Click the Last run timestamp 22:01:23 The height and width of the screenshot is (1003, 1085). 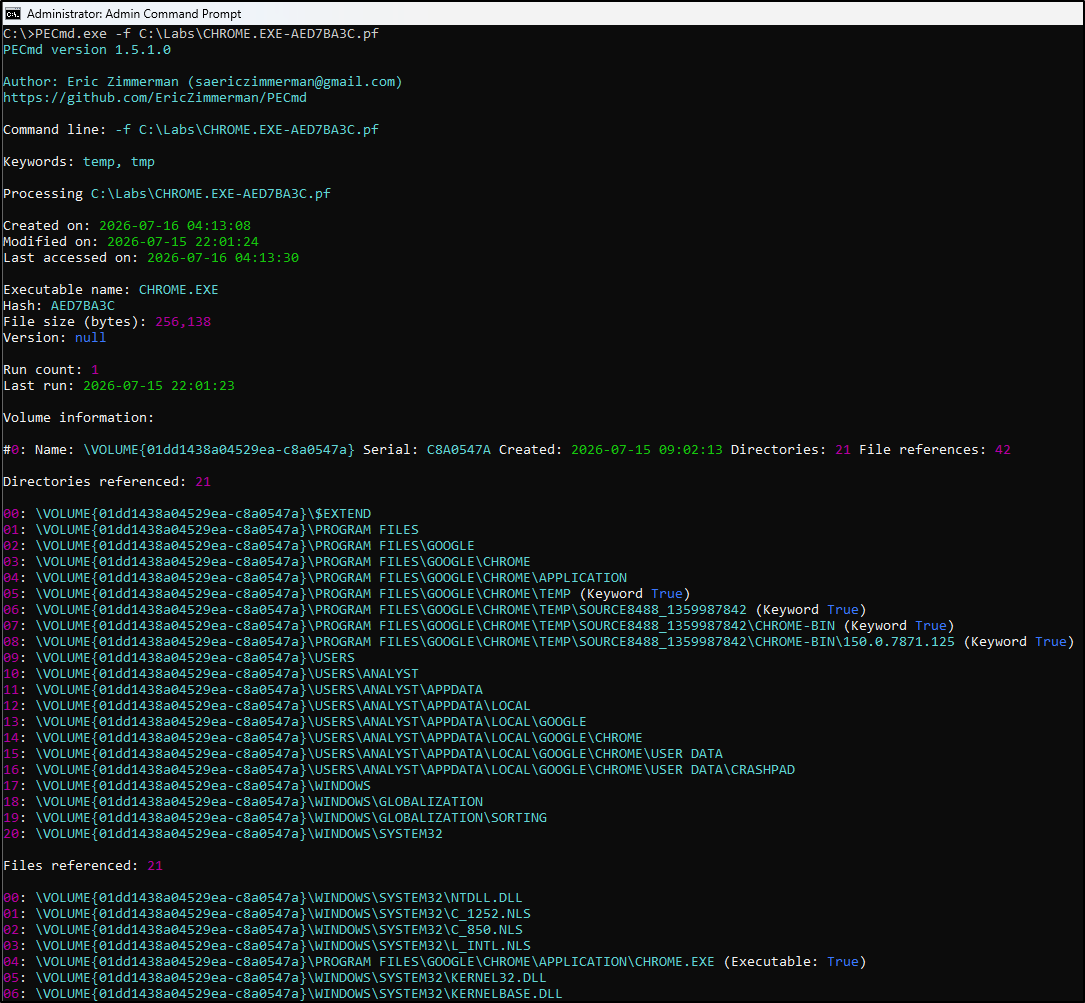(158, 386)
